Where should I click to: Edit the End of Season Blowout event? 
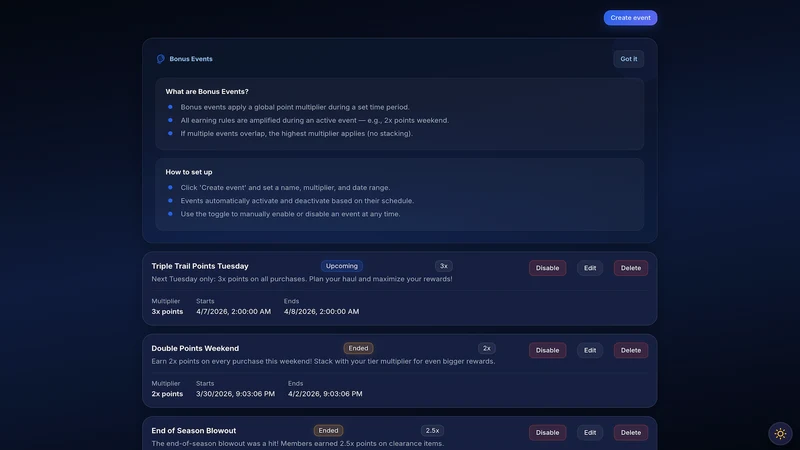[x=590, y=433]
